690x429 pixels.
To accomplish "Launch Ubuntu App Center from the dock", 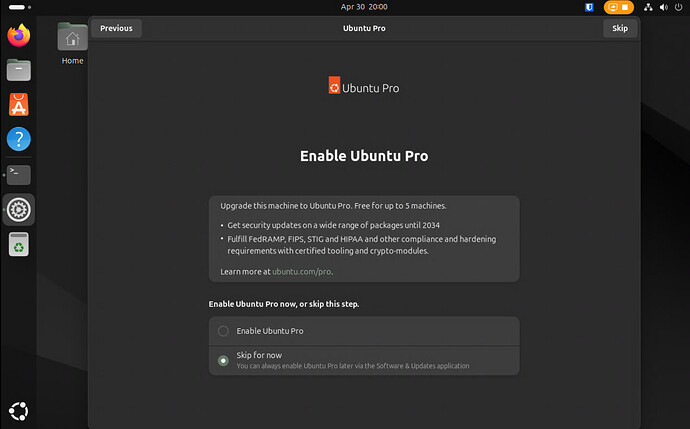I will click(x=18, y=105).
